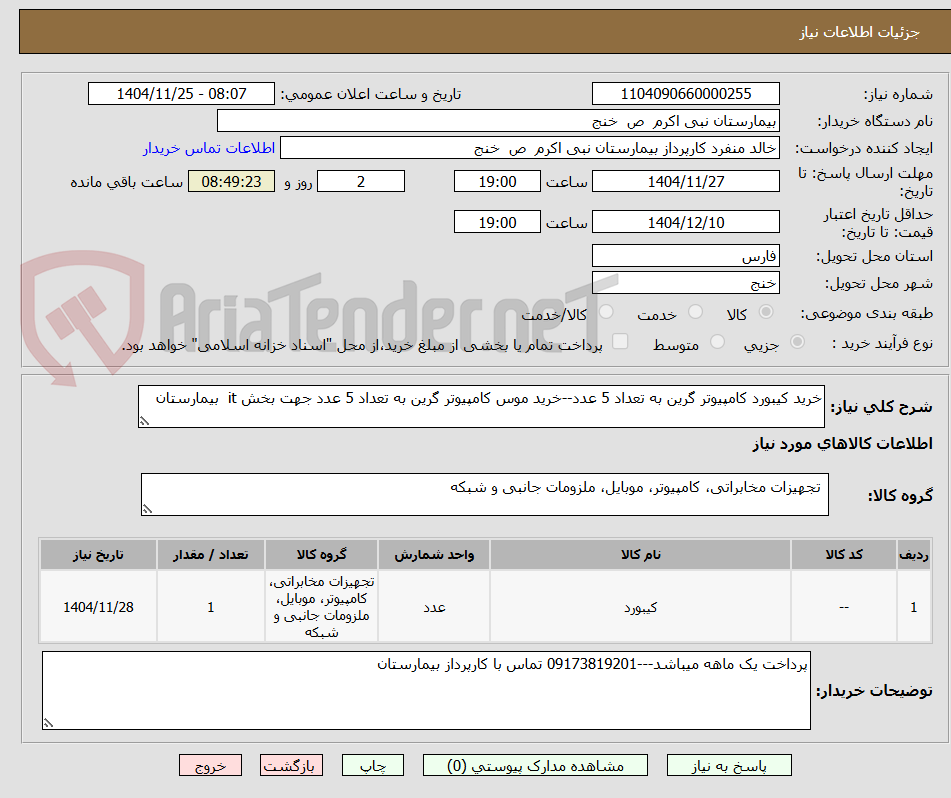Viewport: 951px width, 798px height.
Task: Select the متوسط purchase type radio
Action: (x=717, y=342)
